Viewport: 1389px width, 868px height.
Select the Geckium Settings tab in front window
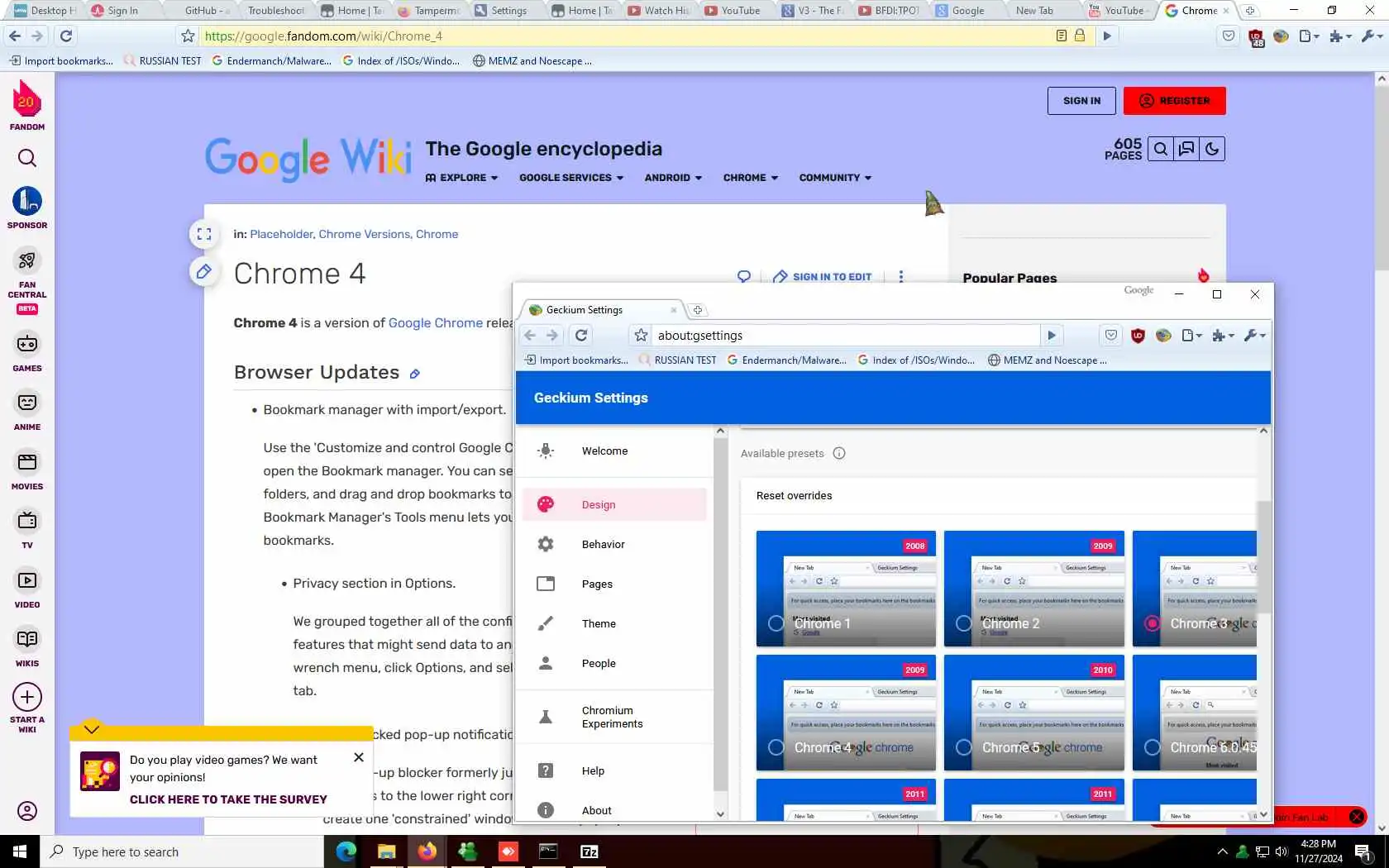click(x=603, y=310)
